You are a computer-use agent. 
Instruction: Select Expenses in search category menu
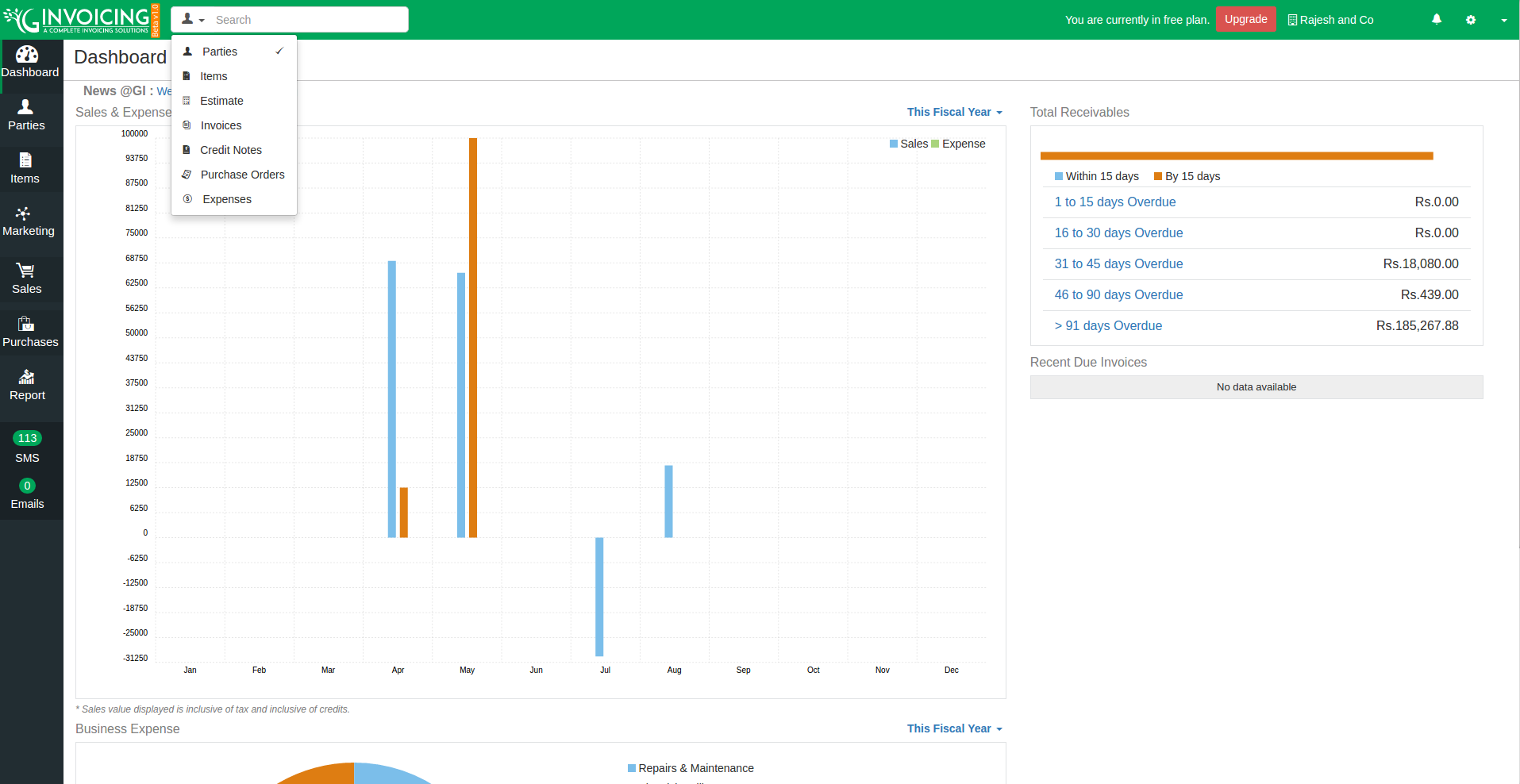234,199
